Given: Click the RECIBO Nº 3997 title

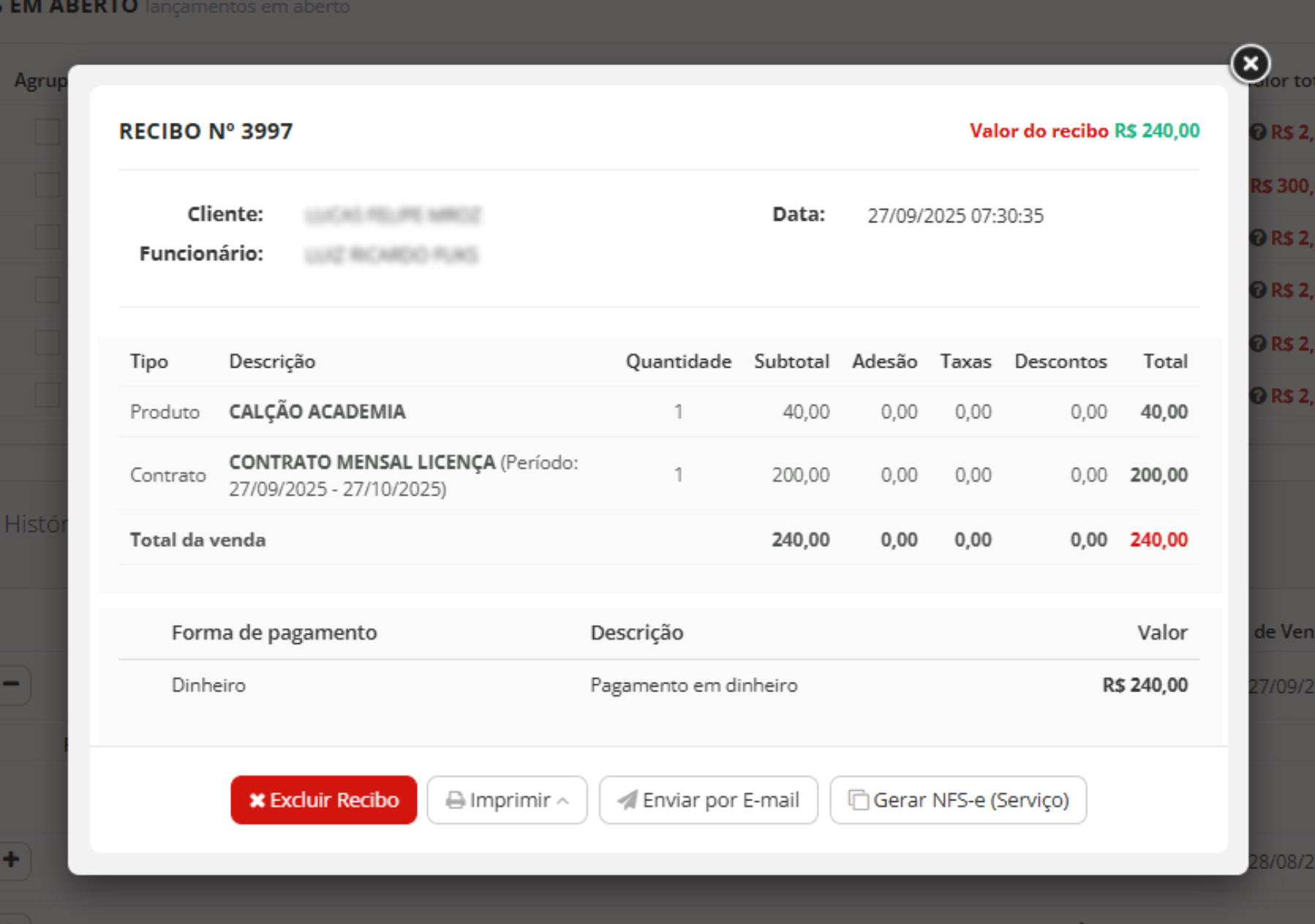Looking at the screenshot, I should [206, 131].
